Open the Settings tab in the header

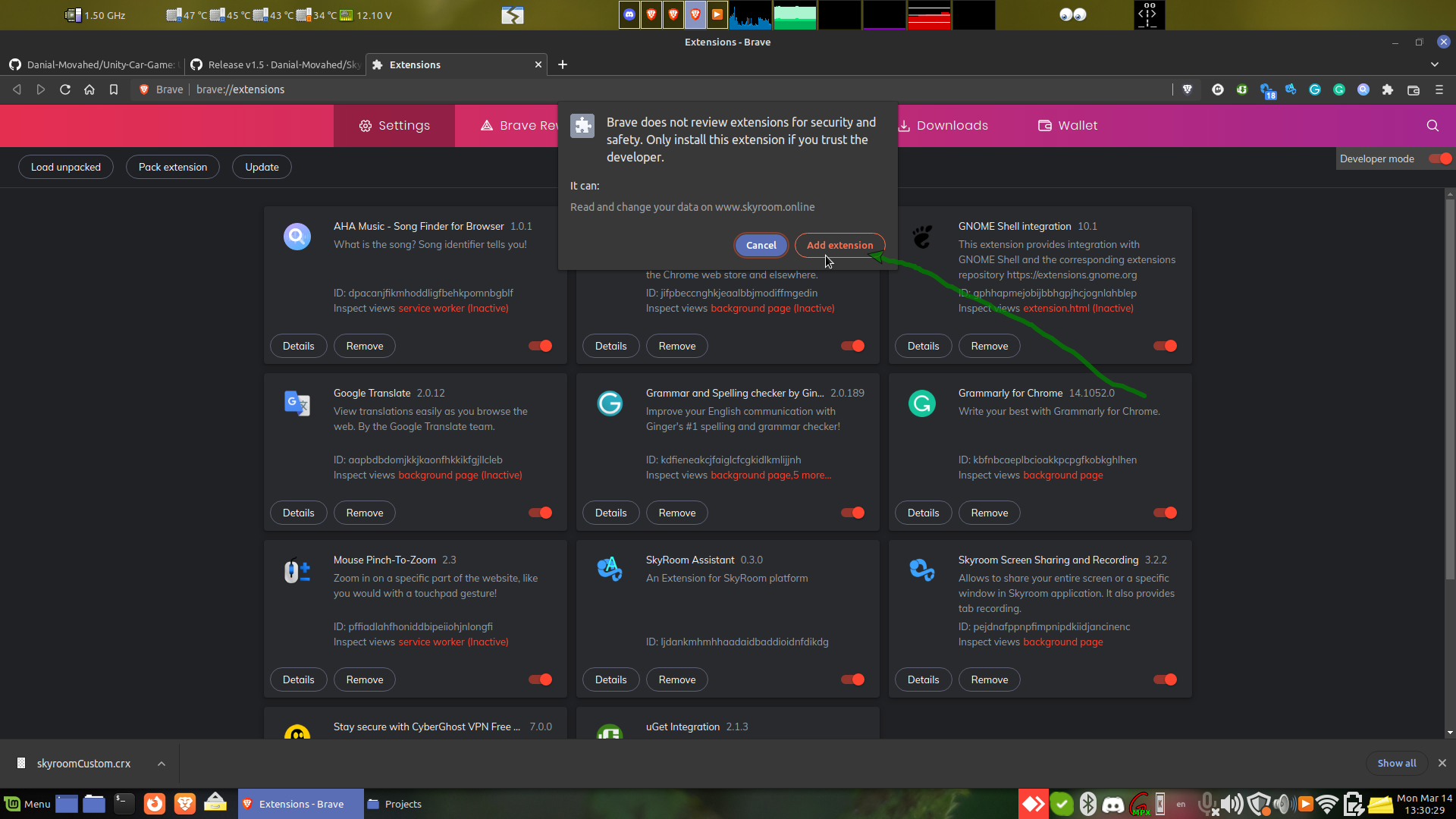(394, 126)
